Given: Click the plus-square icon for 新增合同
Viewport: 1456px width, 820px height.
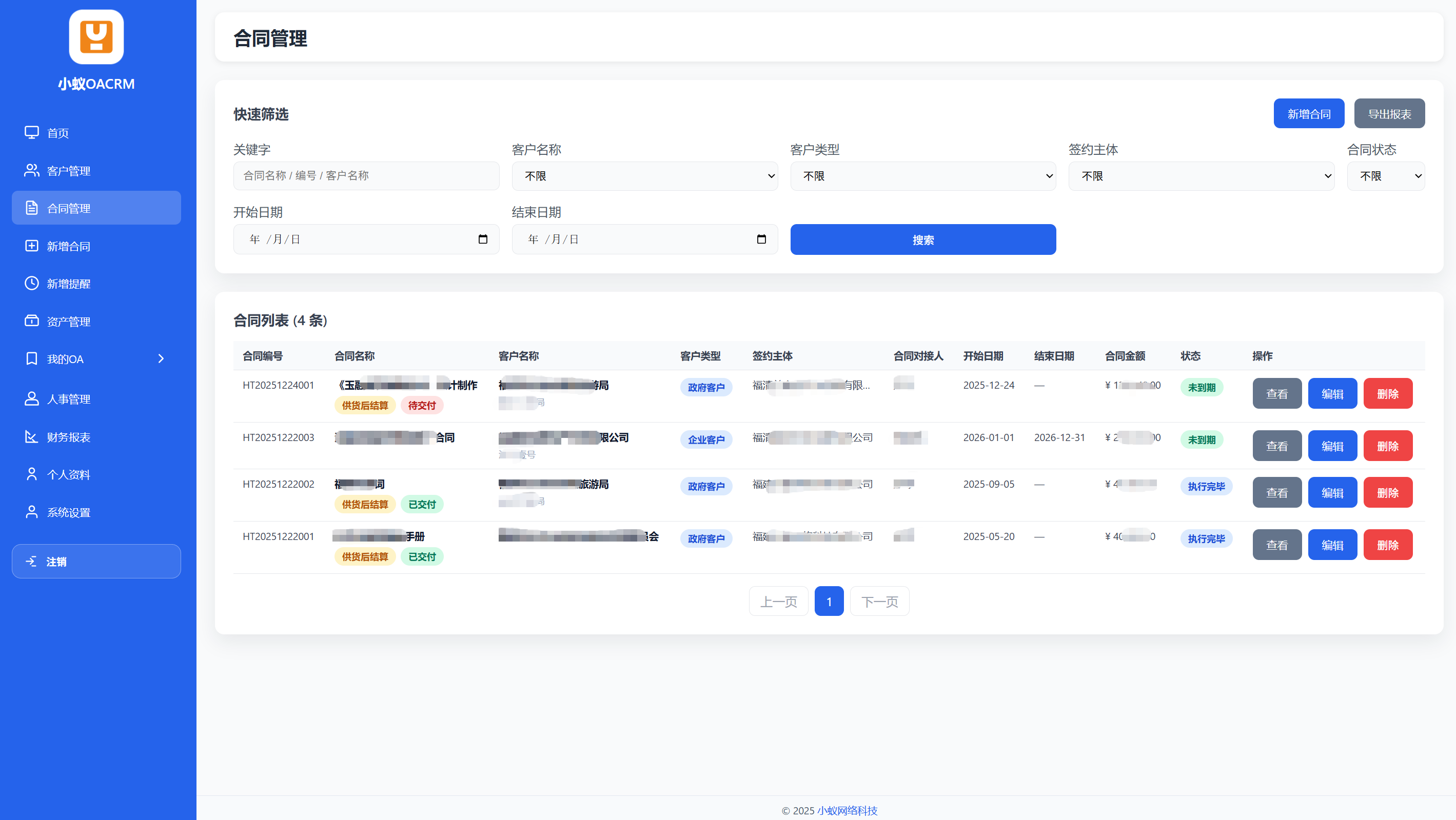Looking at the screenshot, I should coord(32,246).
